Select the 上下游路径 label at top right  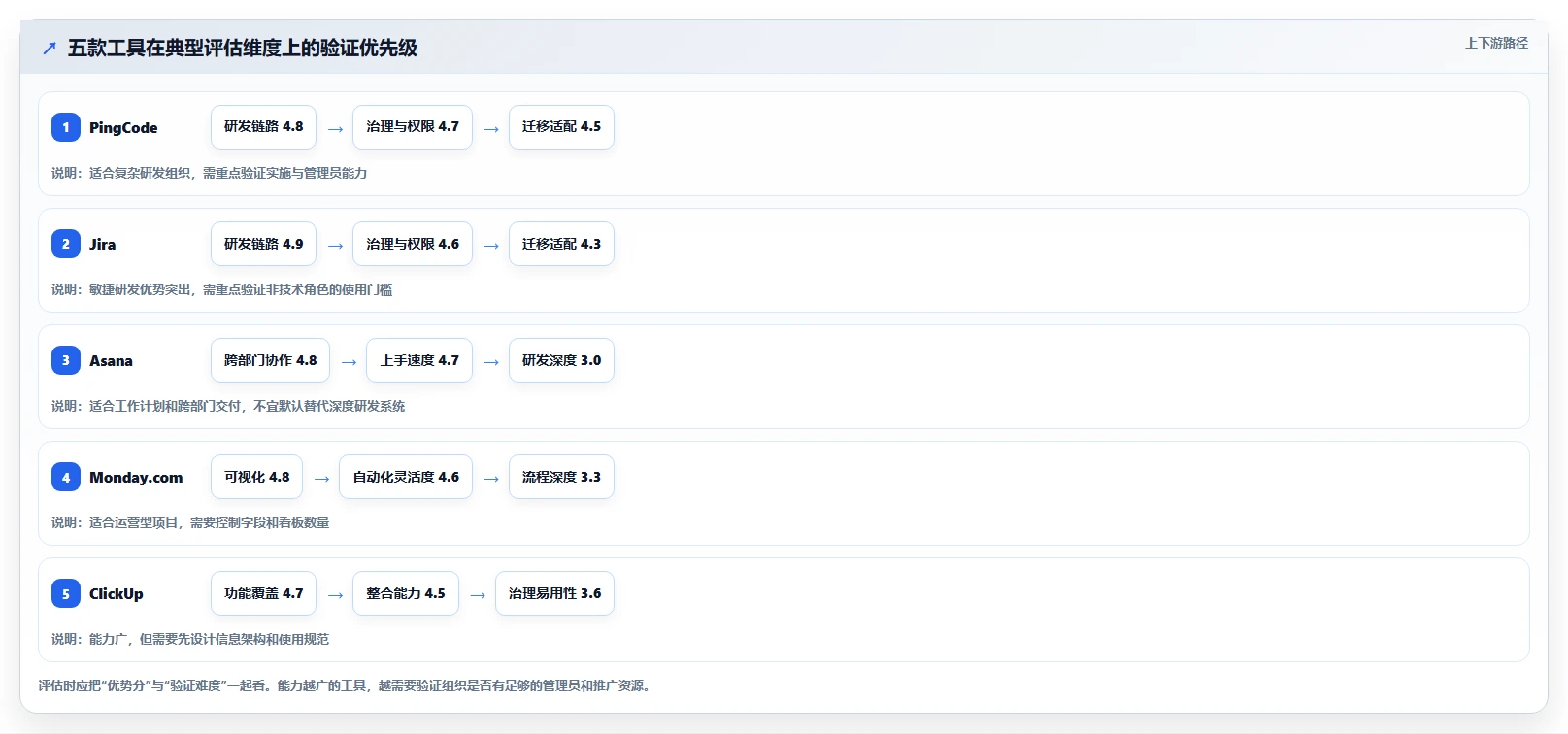point(1496,43)
